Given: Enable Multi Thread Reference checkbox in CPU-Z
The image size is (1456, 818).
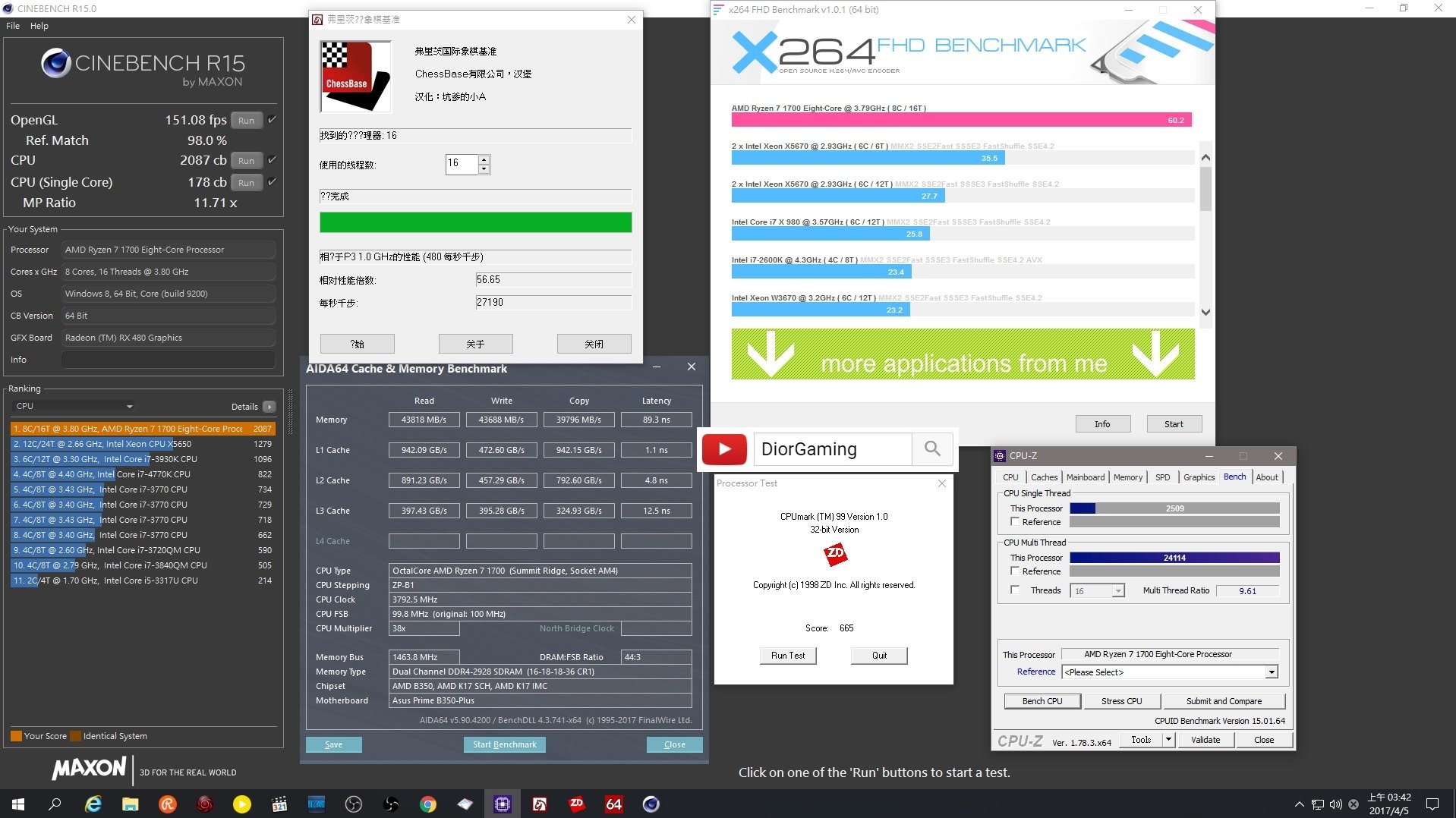Looking at the screenshot, I should click(x=1015, y=571).
